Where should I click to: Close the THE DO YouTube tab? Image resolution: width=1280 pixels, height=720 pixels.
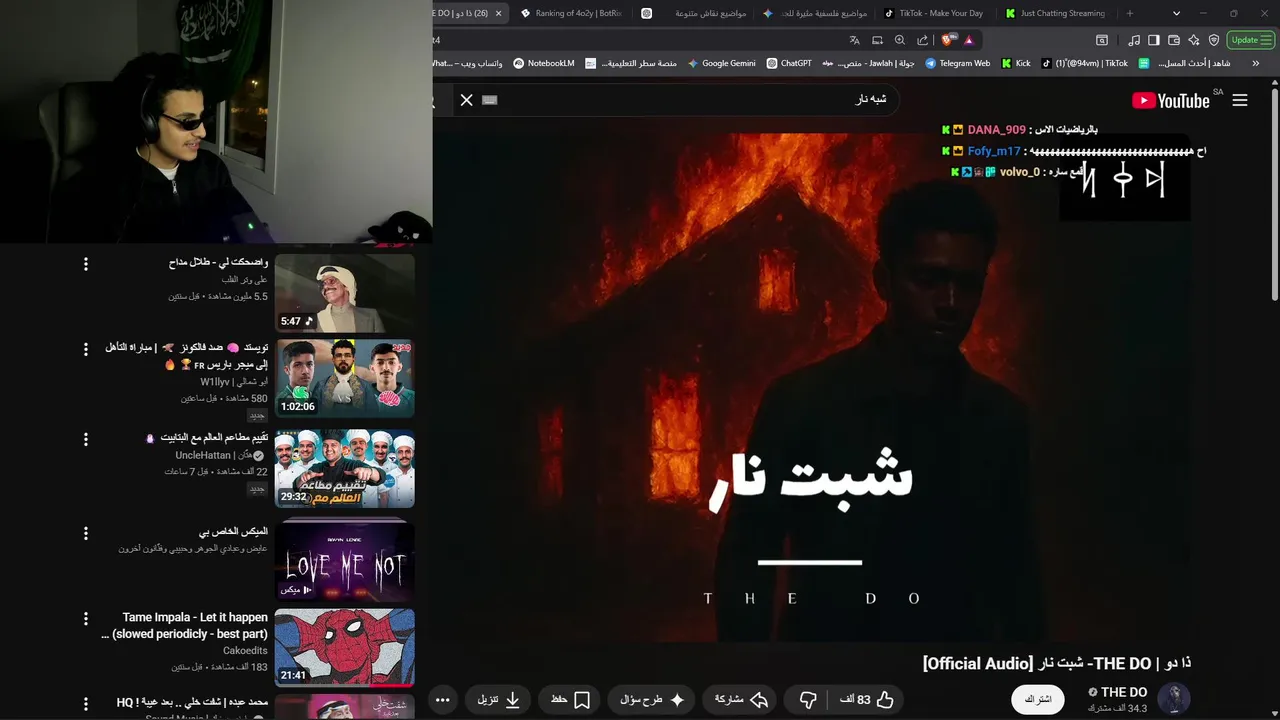tap(498, 13)
